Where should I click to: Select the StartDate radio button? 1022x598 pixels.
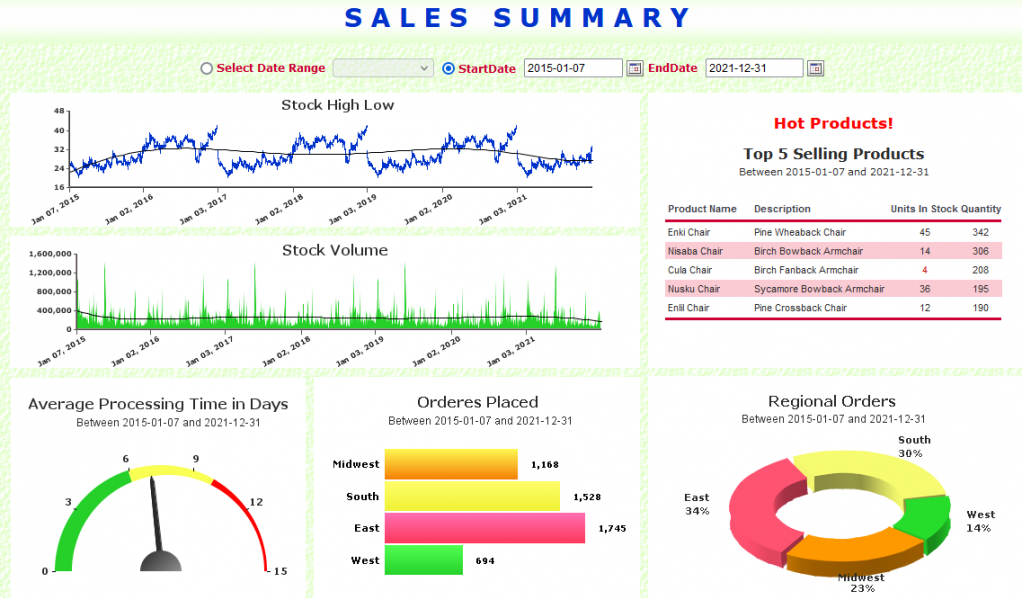[448, 69]
